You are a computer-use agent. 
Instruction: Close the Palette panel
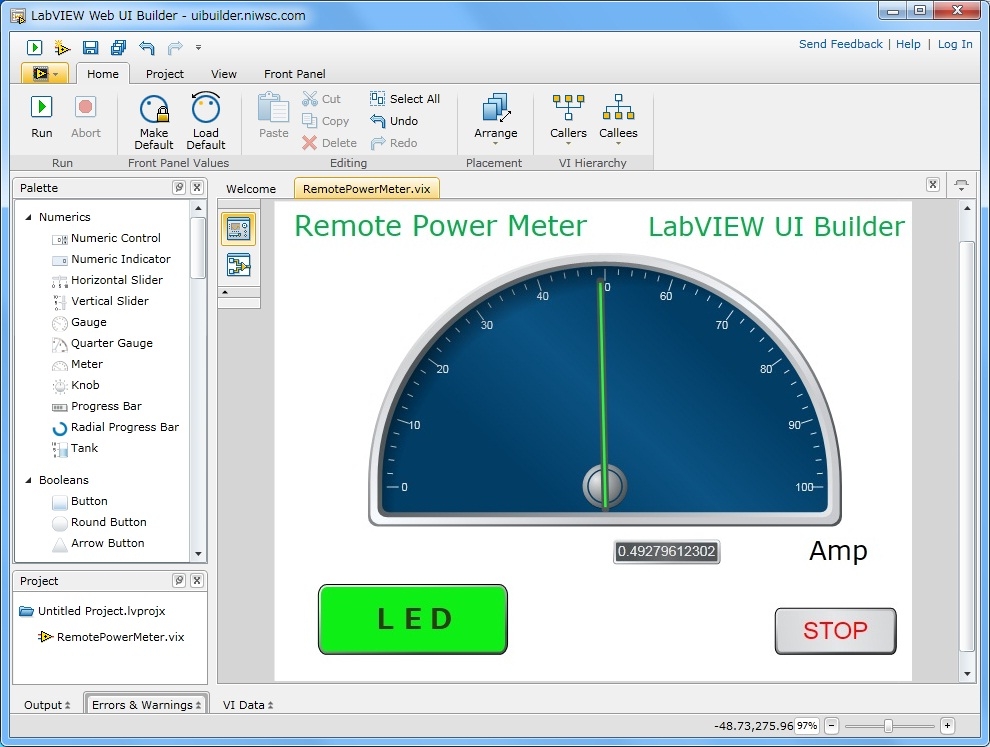click(197, 188)
